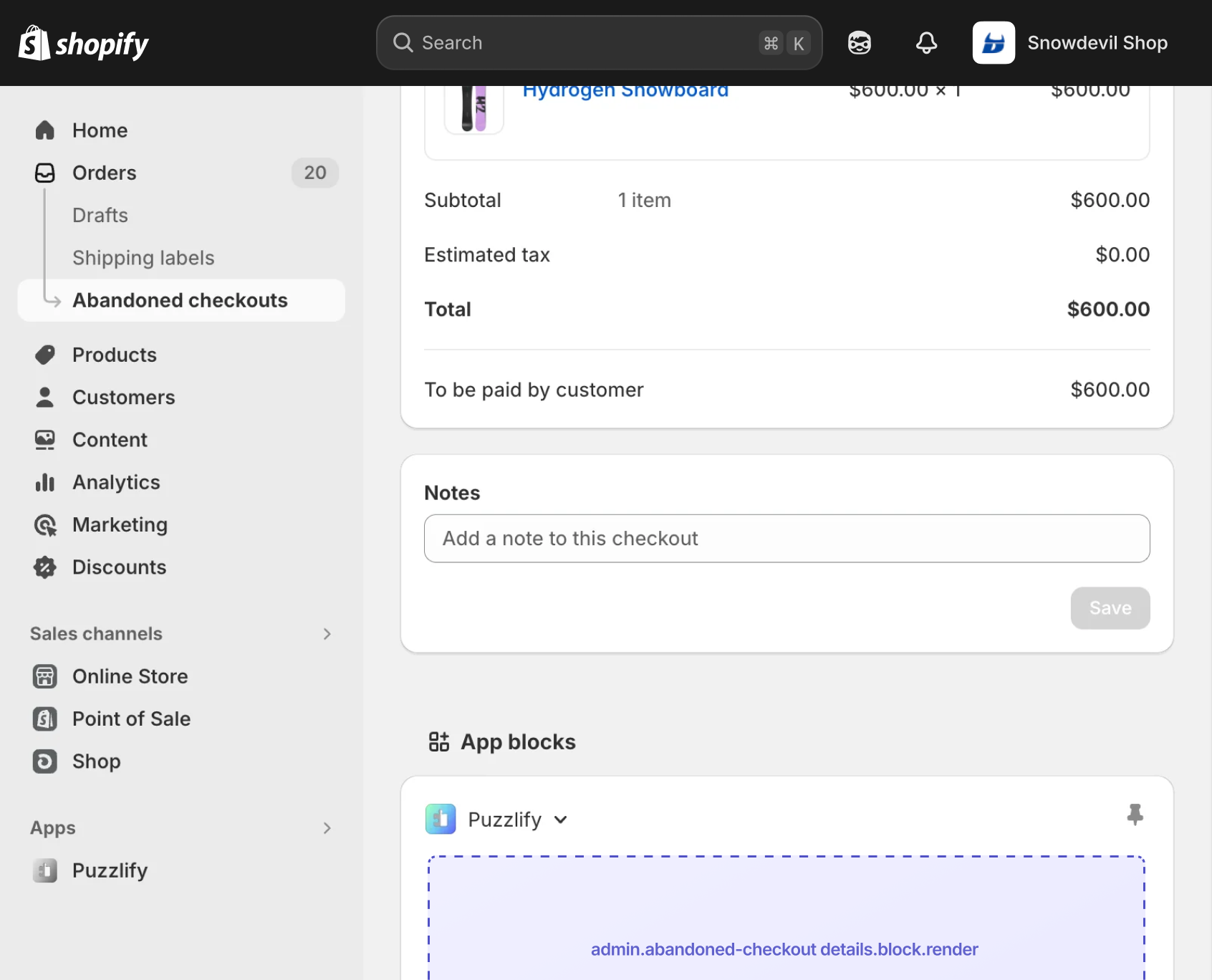The height and width of the screenshot is (980, 1212).
Task: Open the Snowdevil Shop account menu
Action: [x=1070, y=43]
